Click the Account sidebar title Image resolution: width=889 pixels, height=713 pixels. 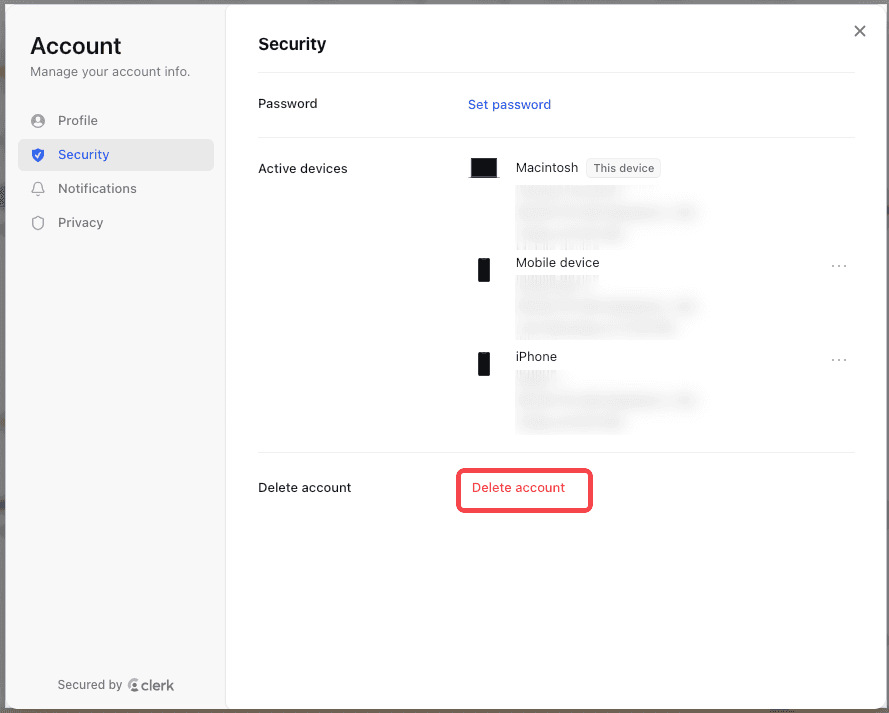(x=75, y=46)
